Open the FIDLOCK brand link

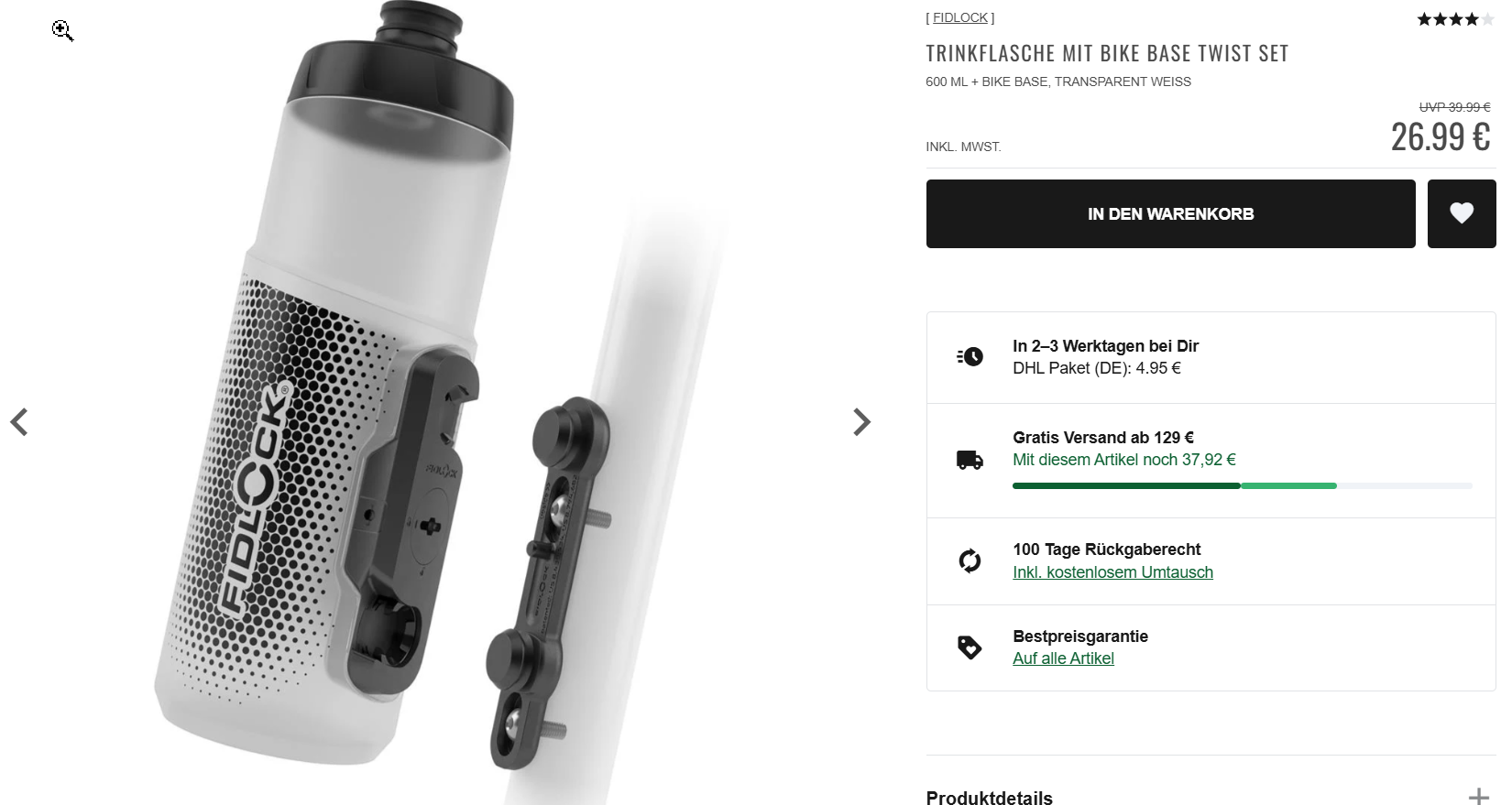coord(960,17)
